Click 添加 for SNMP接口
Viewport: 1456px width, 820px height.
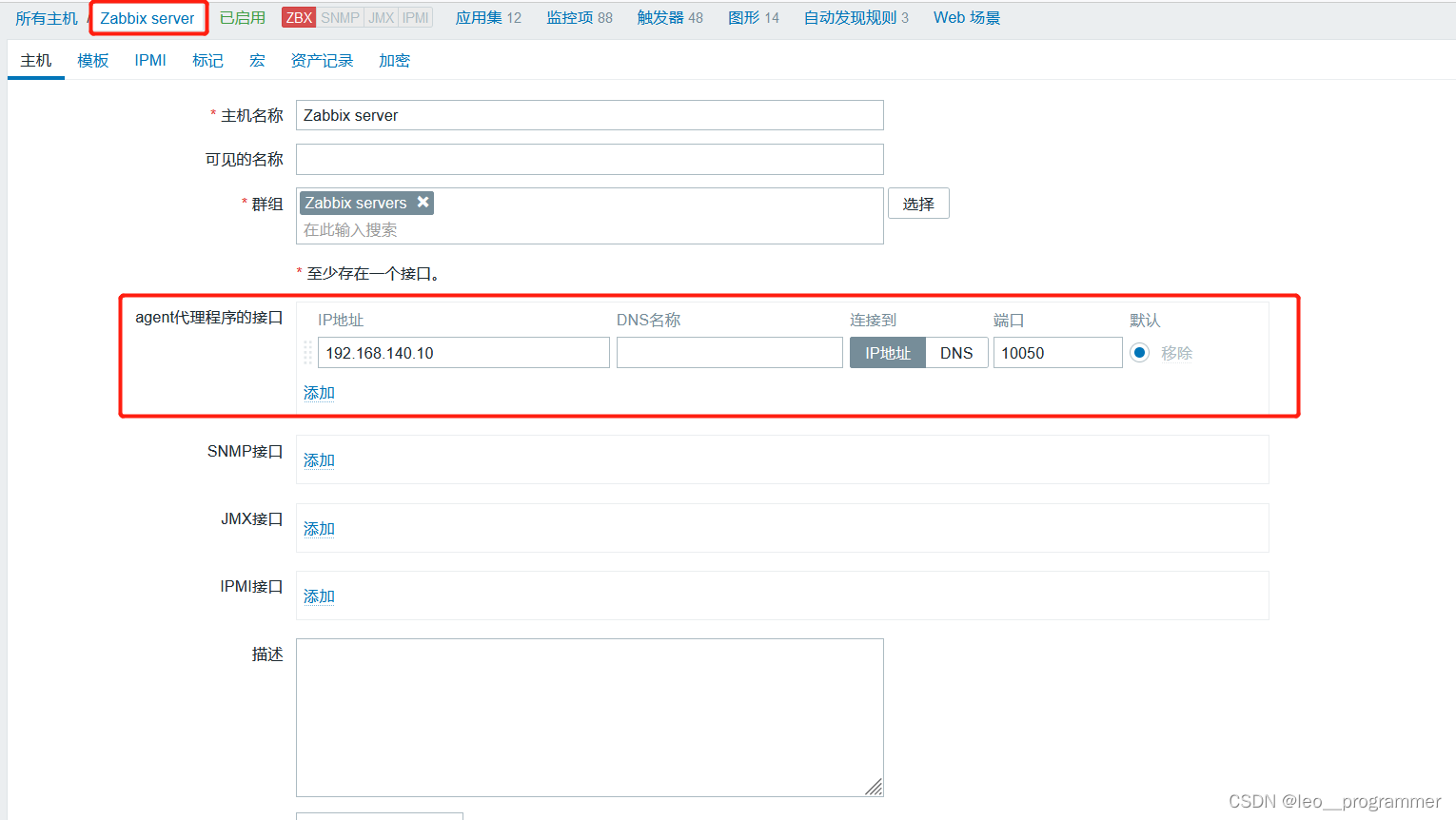pos(319,460)
